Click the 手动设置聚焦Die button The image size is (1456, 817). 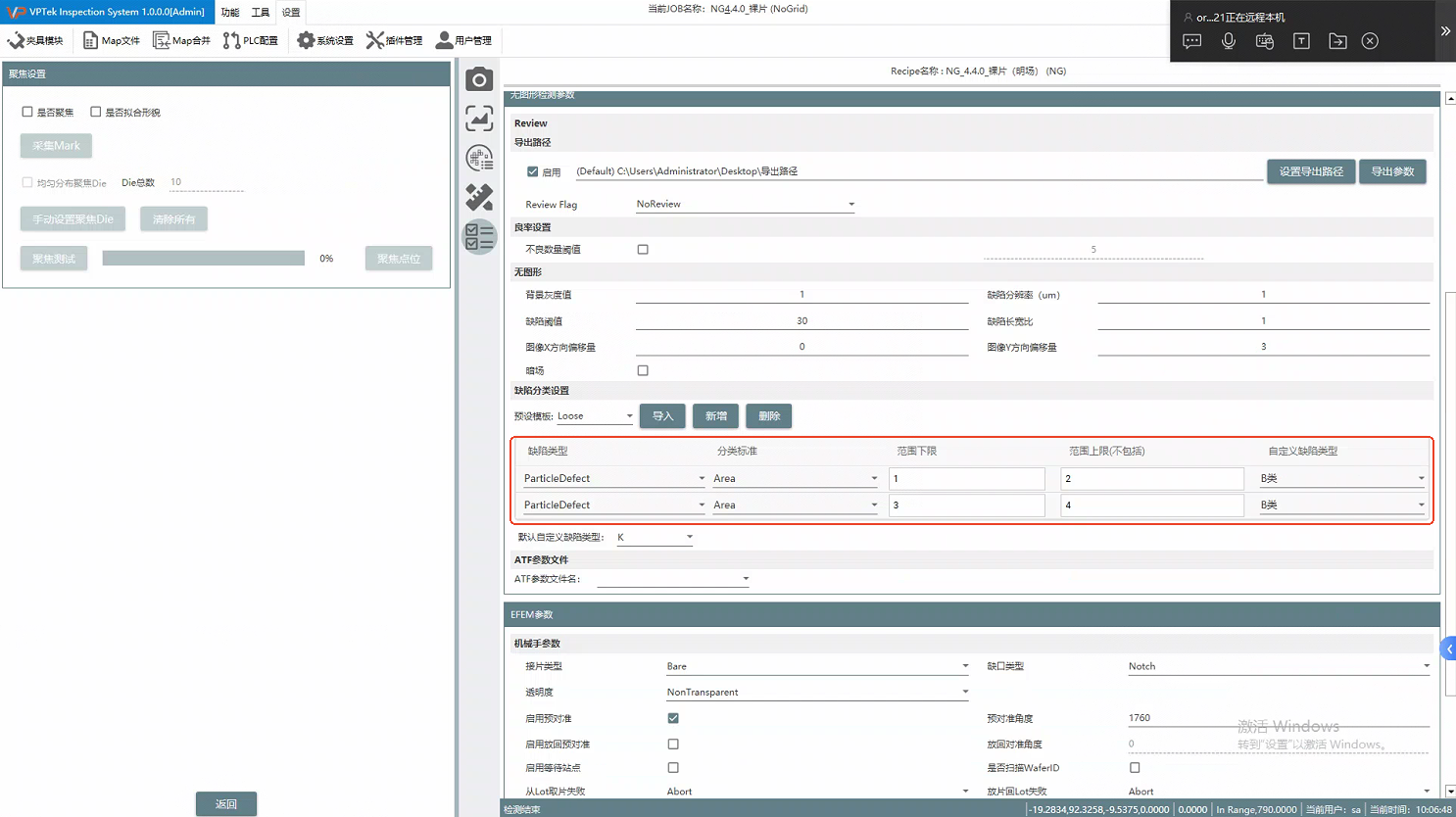[x=73, y=219]
